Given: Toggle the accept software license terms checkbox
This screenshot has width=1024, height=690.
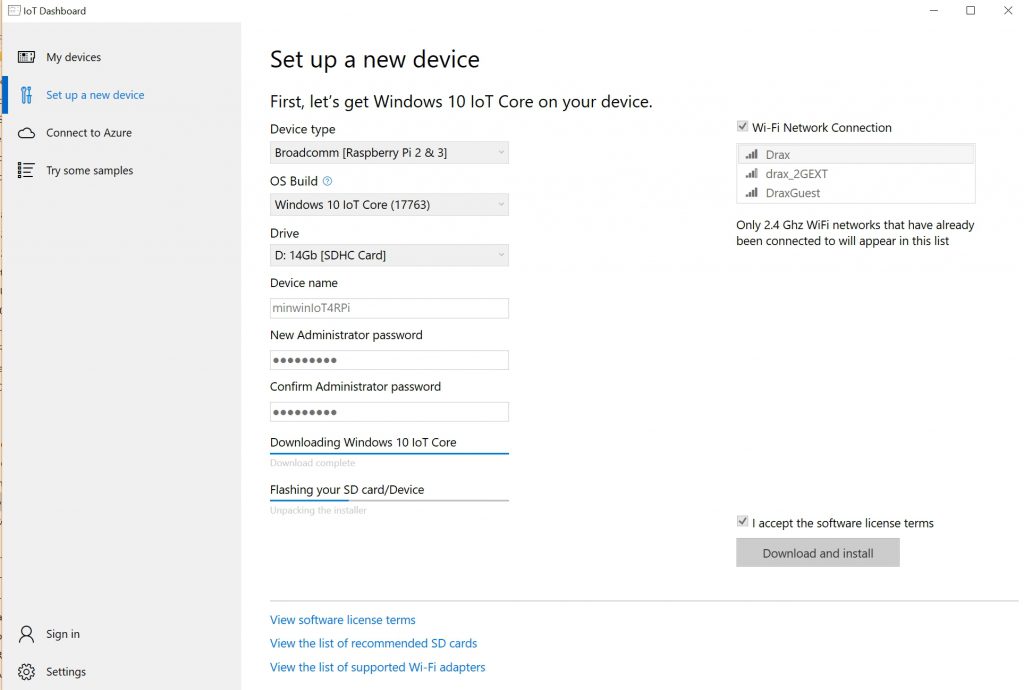Looking at the screenshot, I should 742,522.
